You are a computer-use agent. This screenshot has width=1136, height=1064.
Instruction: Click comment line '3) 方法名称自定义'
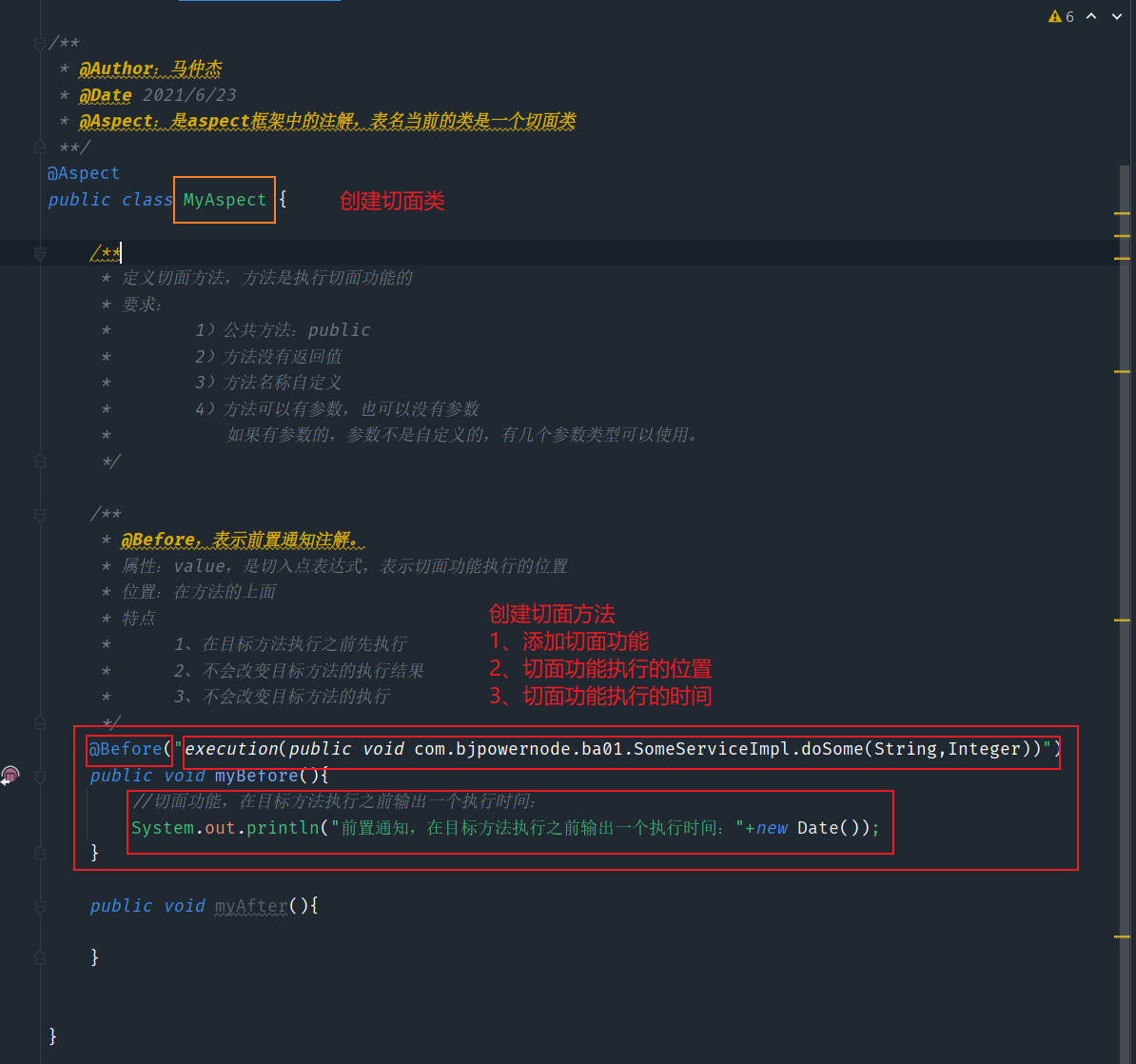pyautogui.click(x=268, y=383)
